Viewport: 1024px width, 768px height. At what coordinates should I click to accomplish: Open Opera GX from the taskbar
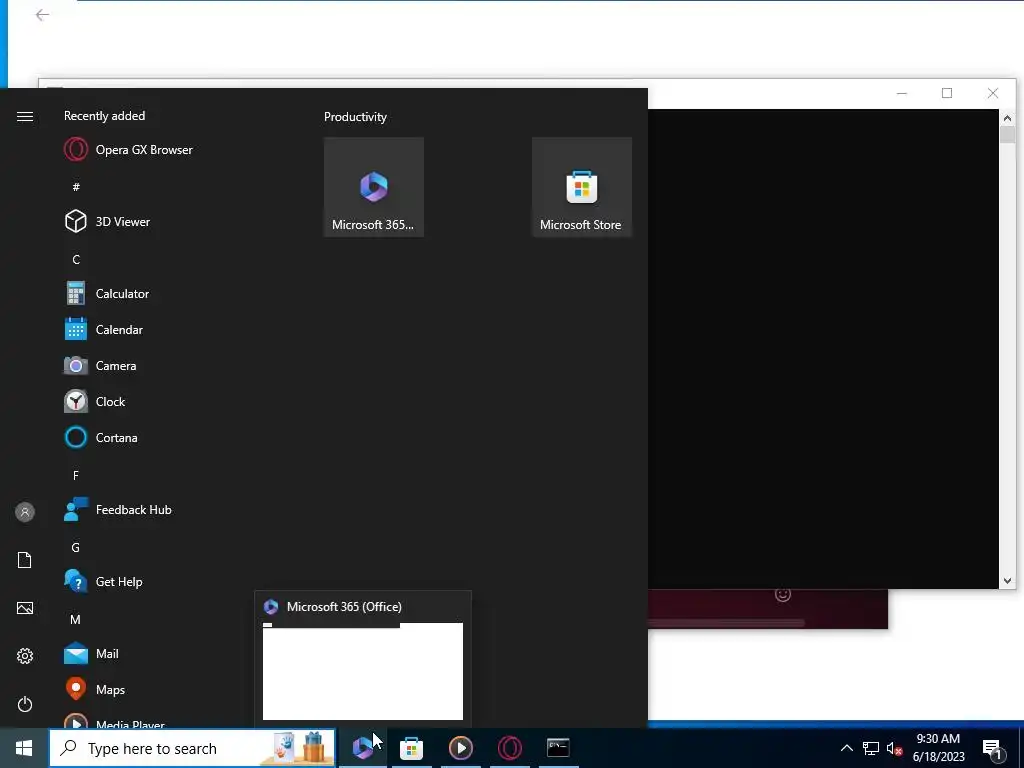coord(509,748)
